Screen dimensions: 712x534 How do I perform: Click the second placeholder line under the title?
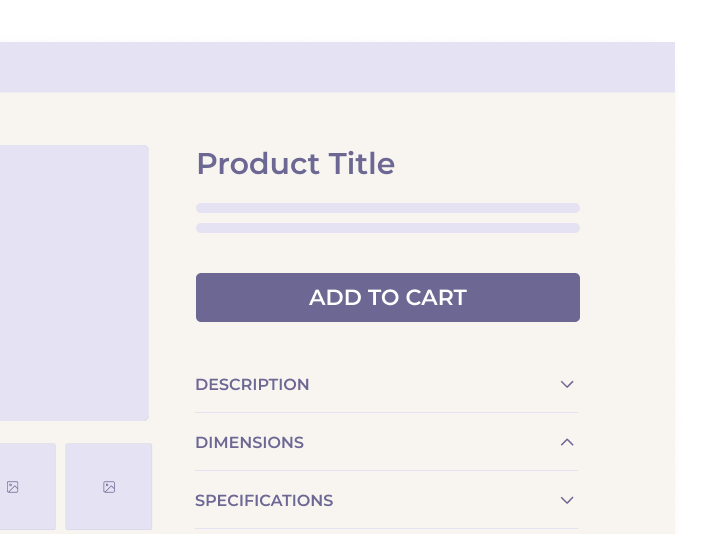coord(387,228)
